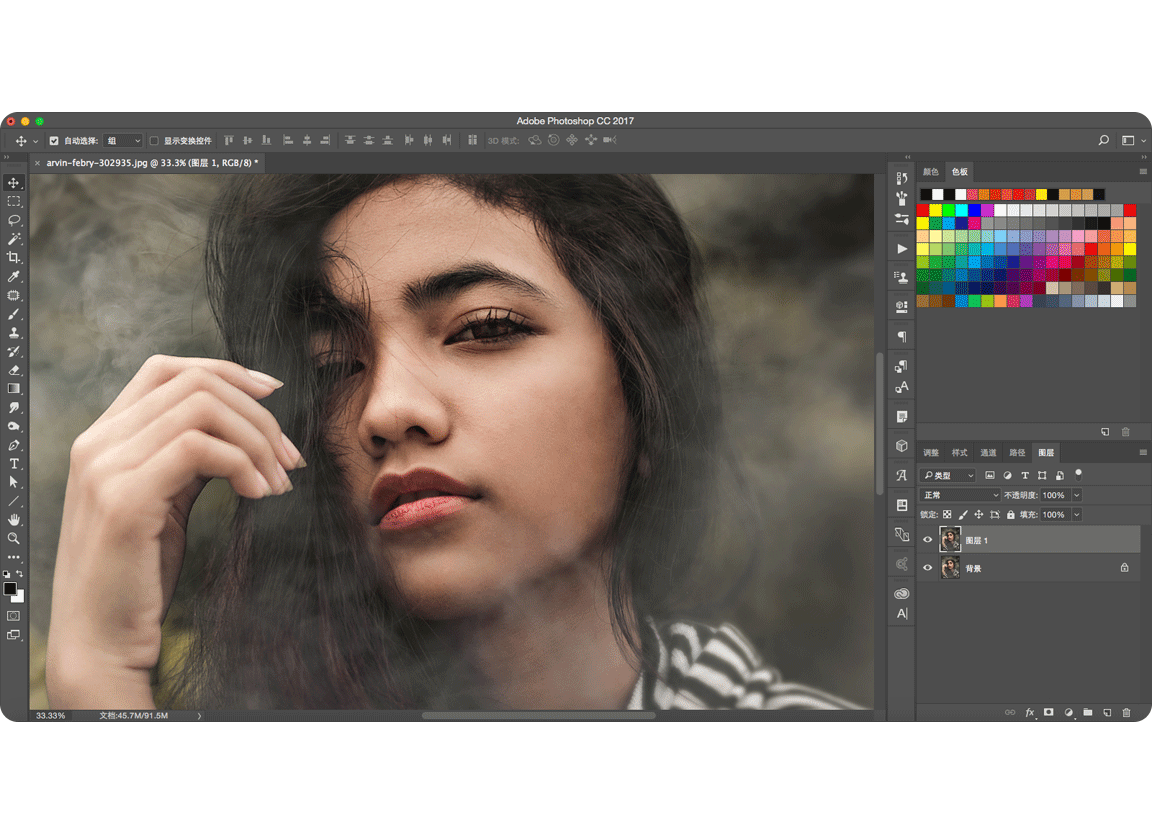Open the 3D panel cube icon
The image size is (1152, 835).
coord(901,446)
